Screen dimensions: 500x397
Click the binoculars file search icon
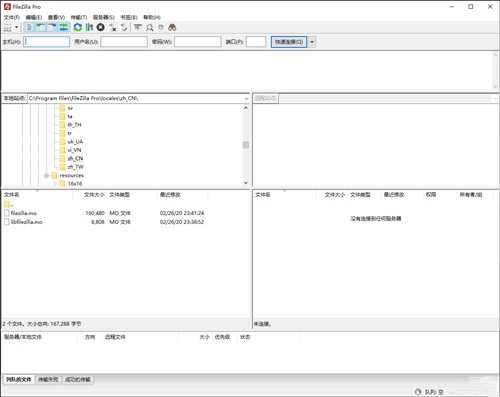click(172, 27)
